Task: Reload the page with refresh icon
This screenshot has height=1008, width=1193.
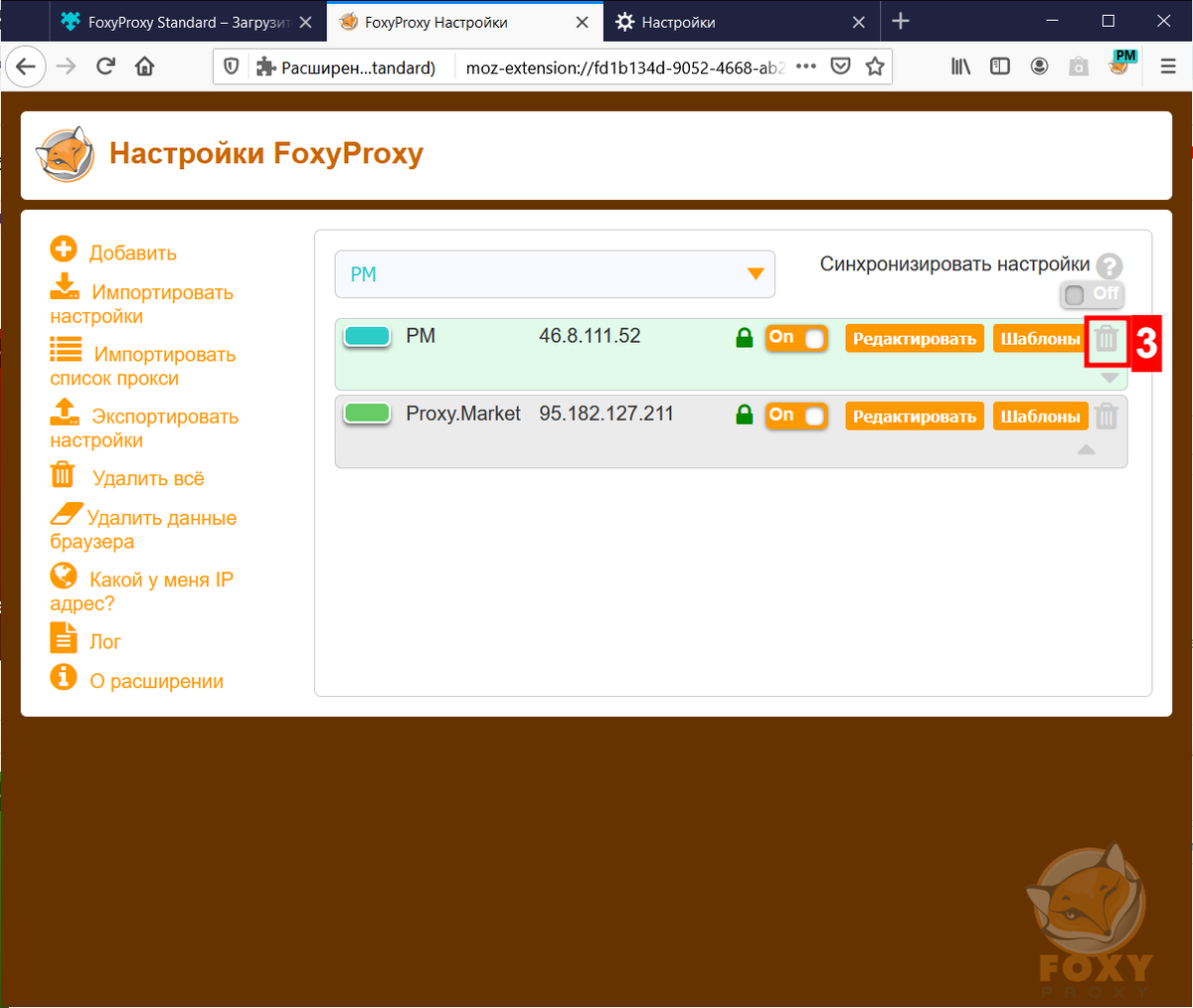Action: coord(105,67)
